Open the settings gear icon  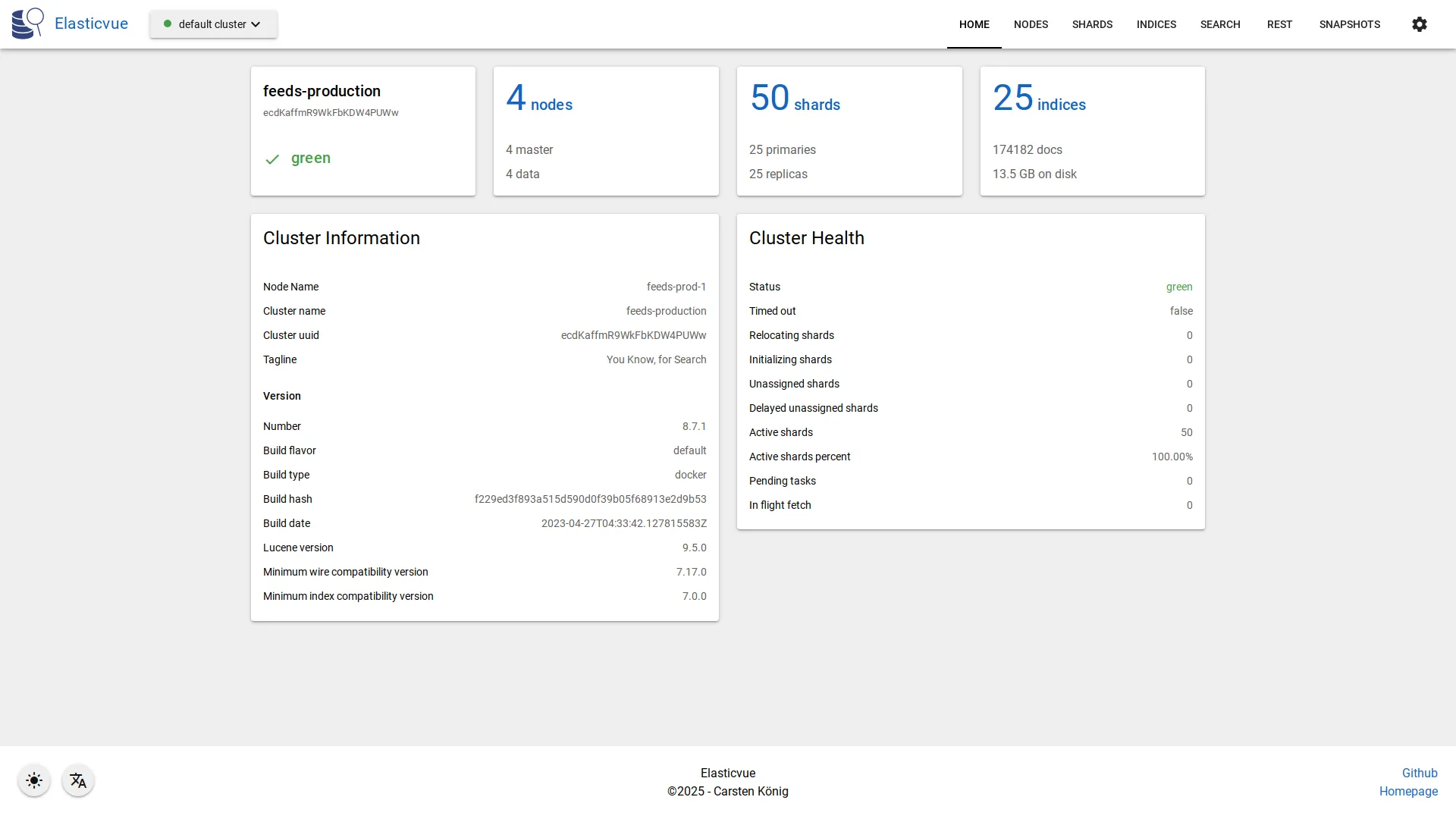1419,24
